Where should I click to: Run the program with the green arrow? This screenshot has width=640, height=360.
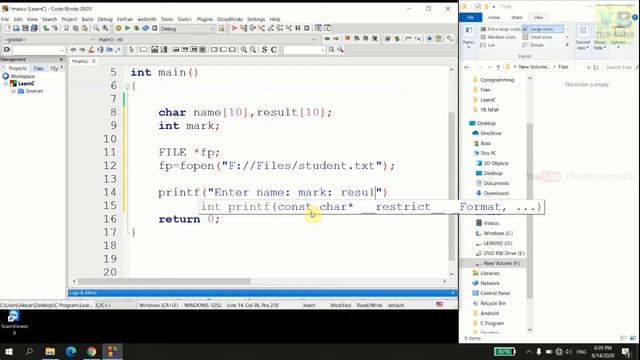127,28
